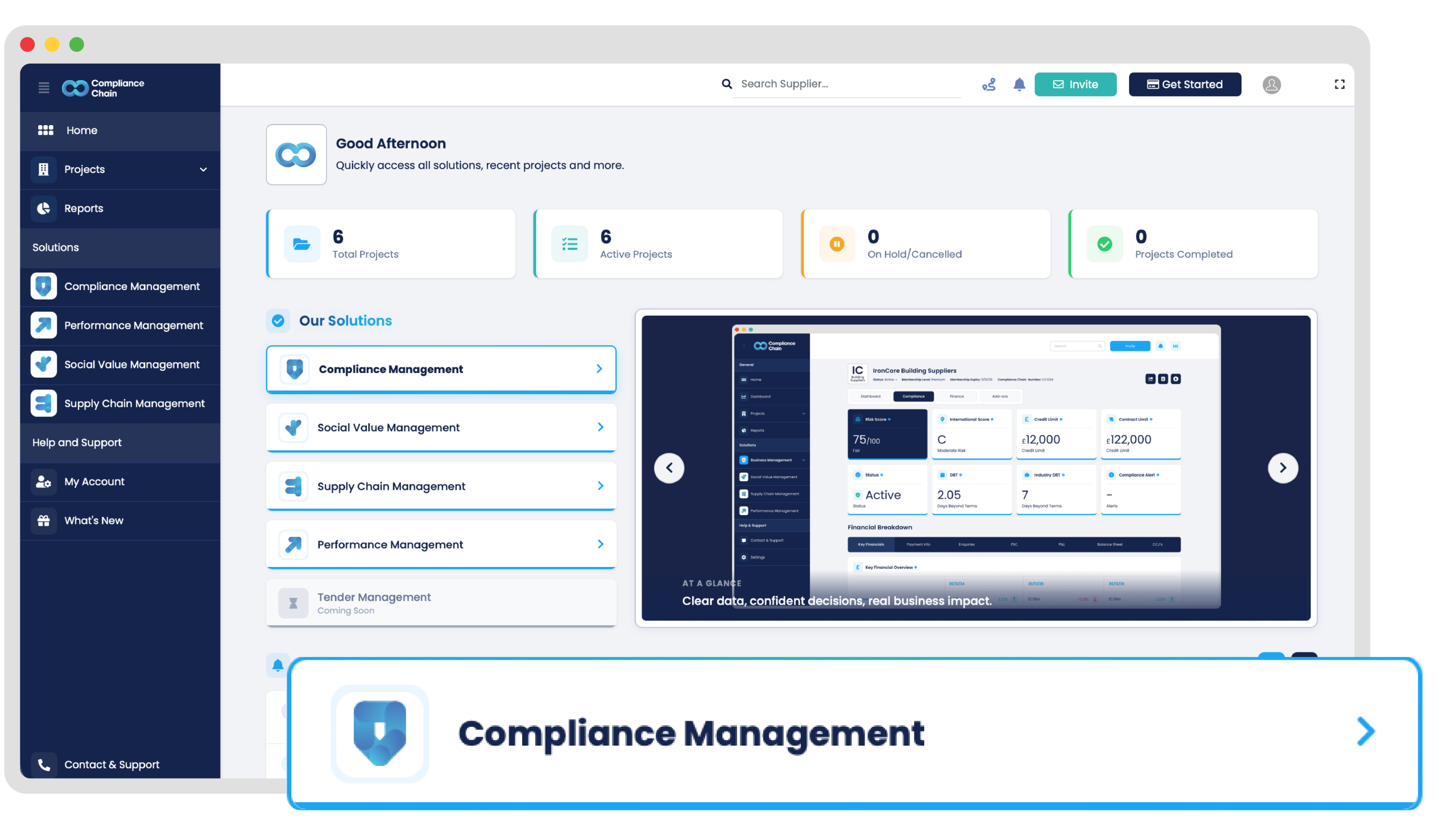
Task: Go to previous carousel slide
Action: pos(669,468)
